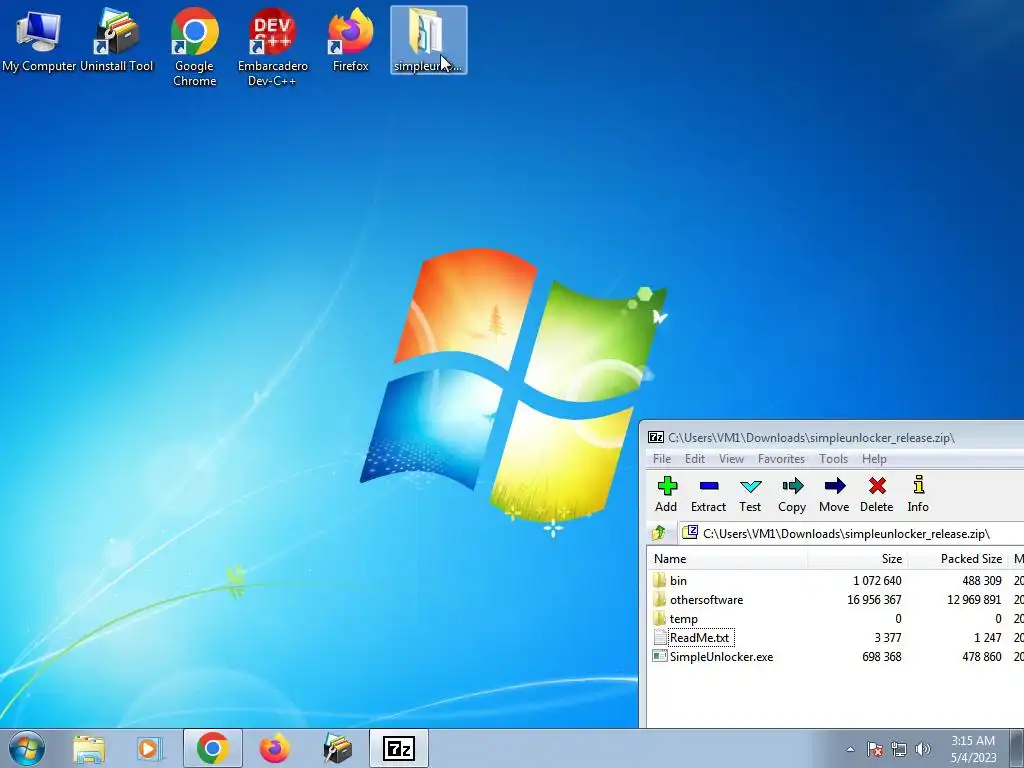Open the Tools menu in 7-Zip

tap(833, 459)
